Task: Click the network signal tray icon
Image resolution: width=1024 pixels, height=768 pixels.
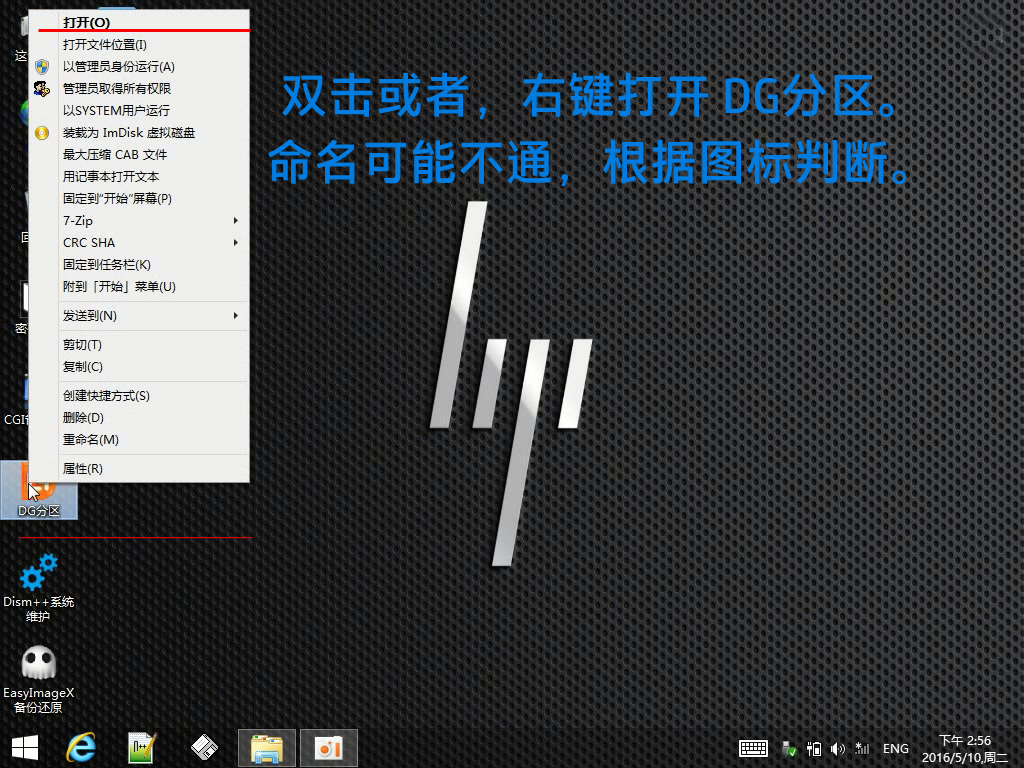Action: (862, 748)
